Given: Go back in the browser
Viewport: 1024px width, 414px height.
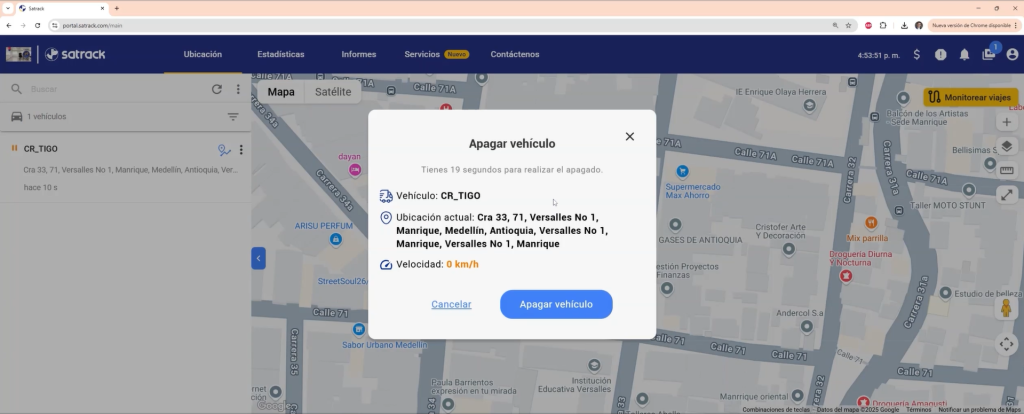Looking at the screenshot, I should coord(8,25).
